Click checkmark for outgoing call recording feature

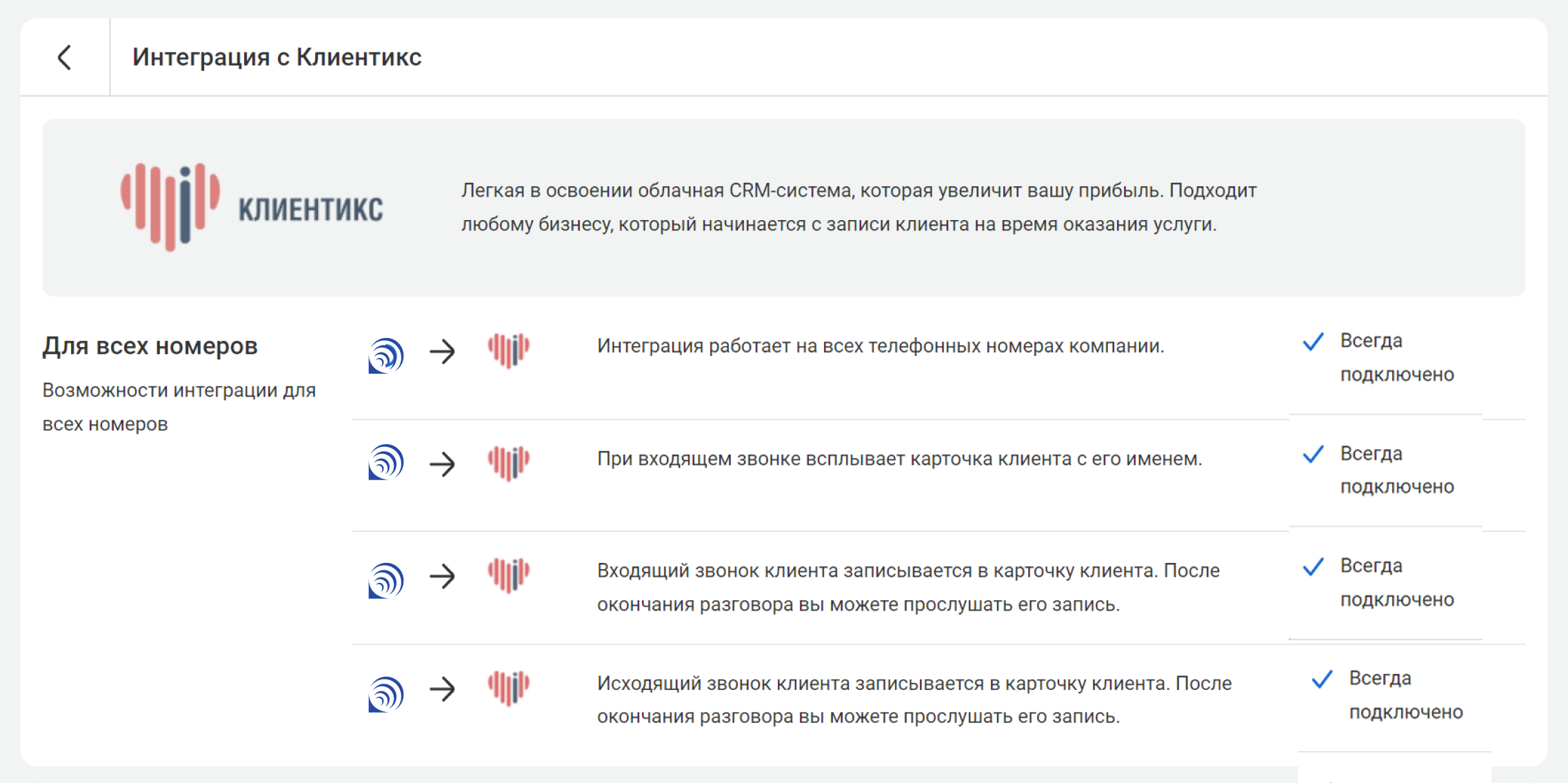(x=1322, y=679)
